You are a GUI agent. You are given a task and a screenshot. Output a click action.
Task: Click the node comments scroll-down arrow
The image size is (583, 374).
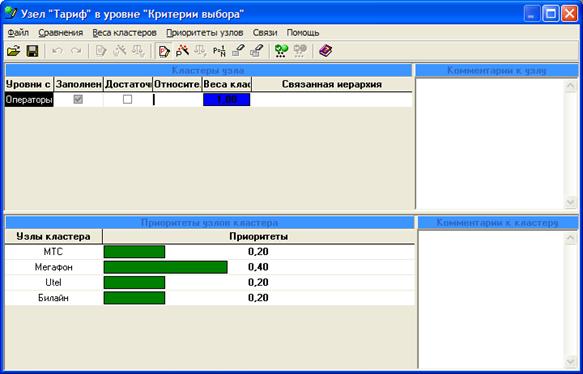click(x=570, y=202)
